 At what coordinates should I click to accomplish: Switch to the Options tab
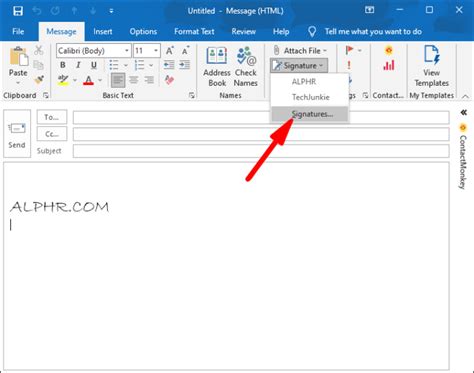click(x=143, y=32)
